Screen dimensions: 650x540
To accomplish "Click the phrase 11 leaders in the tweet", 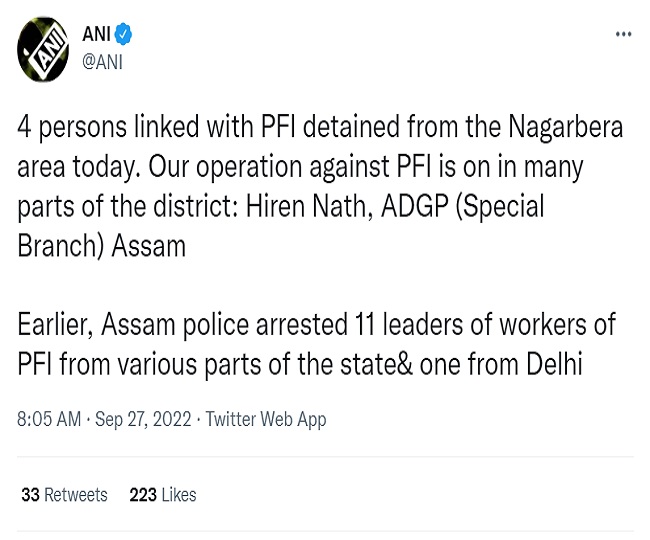I will (x=409, y=324).
